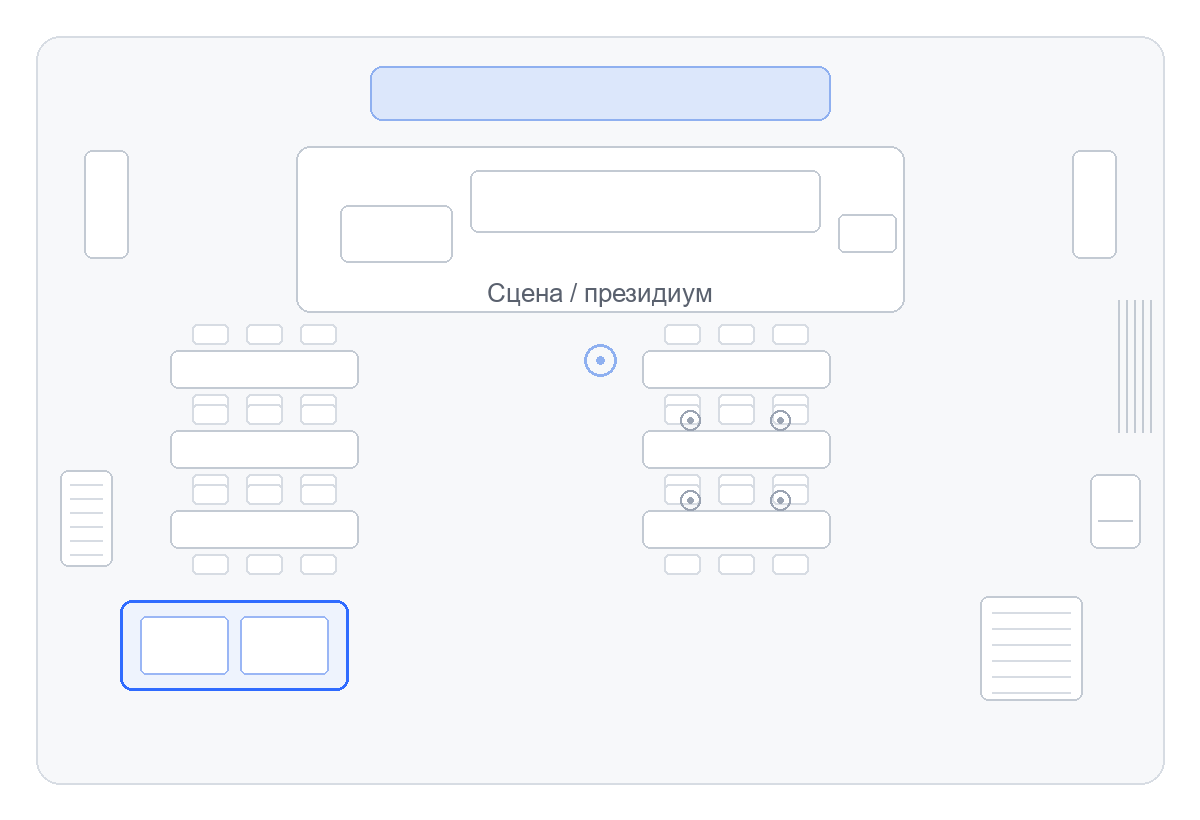Select the large lined panel in the lower-right corner
This screenshot has width=1200, height=820.
pos(1031,648)
